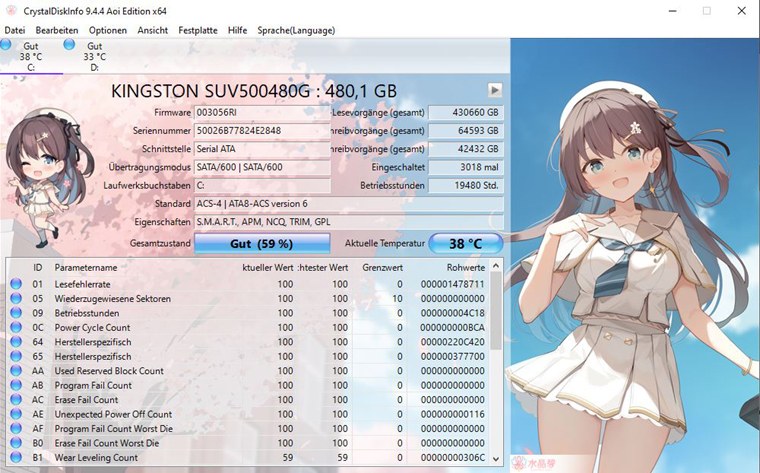The width and height of the screenshot is (760, 473).
Task: Click the status orb for Wear Leveling Count
Action: pos(16,457)
